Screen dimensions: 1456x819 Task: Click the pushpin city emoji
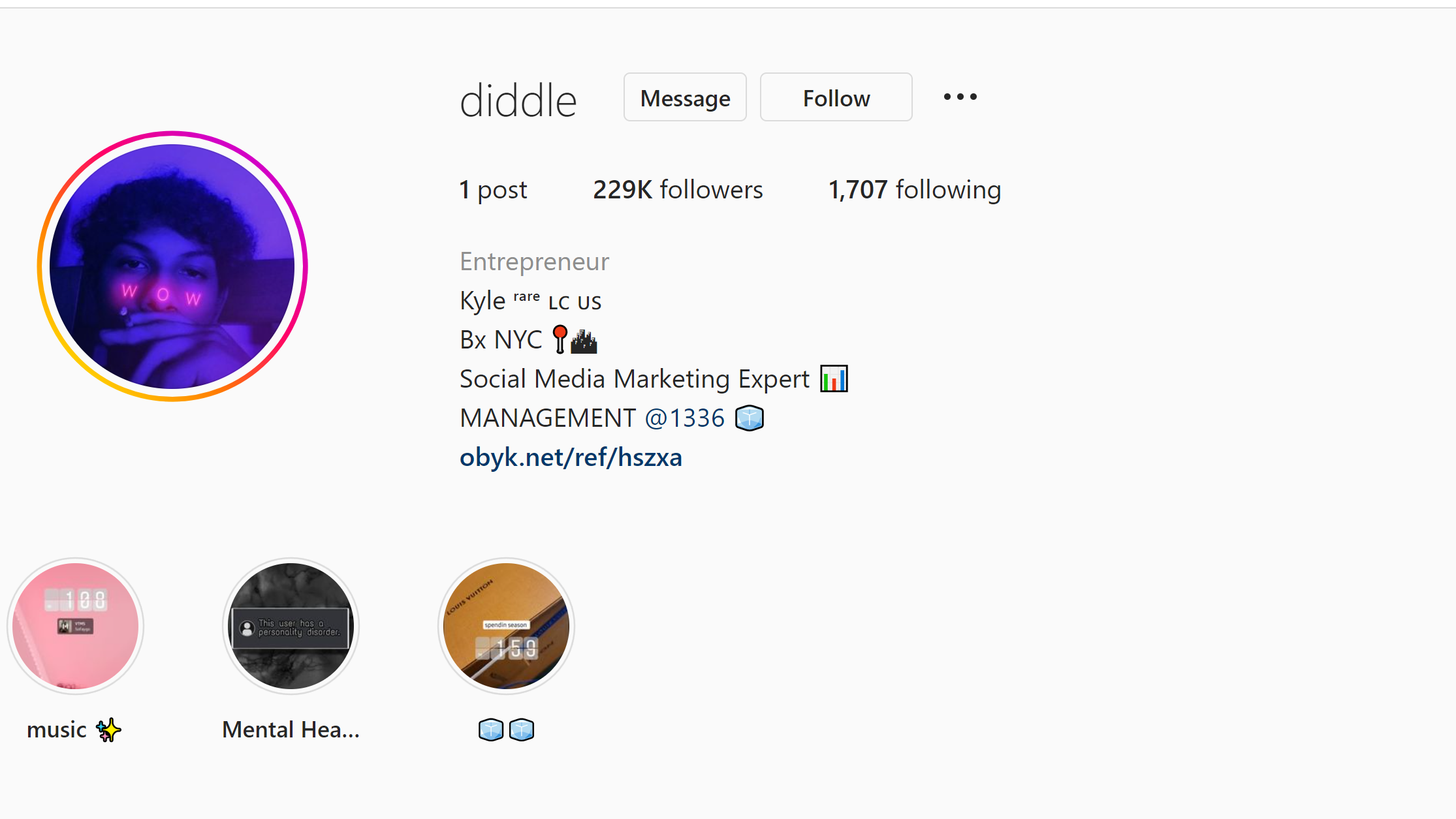click(575, 340)
